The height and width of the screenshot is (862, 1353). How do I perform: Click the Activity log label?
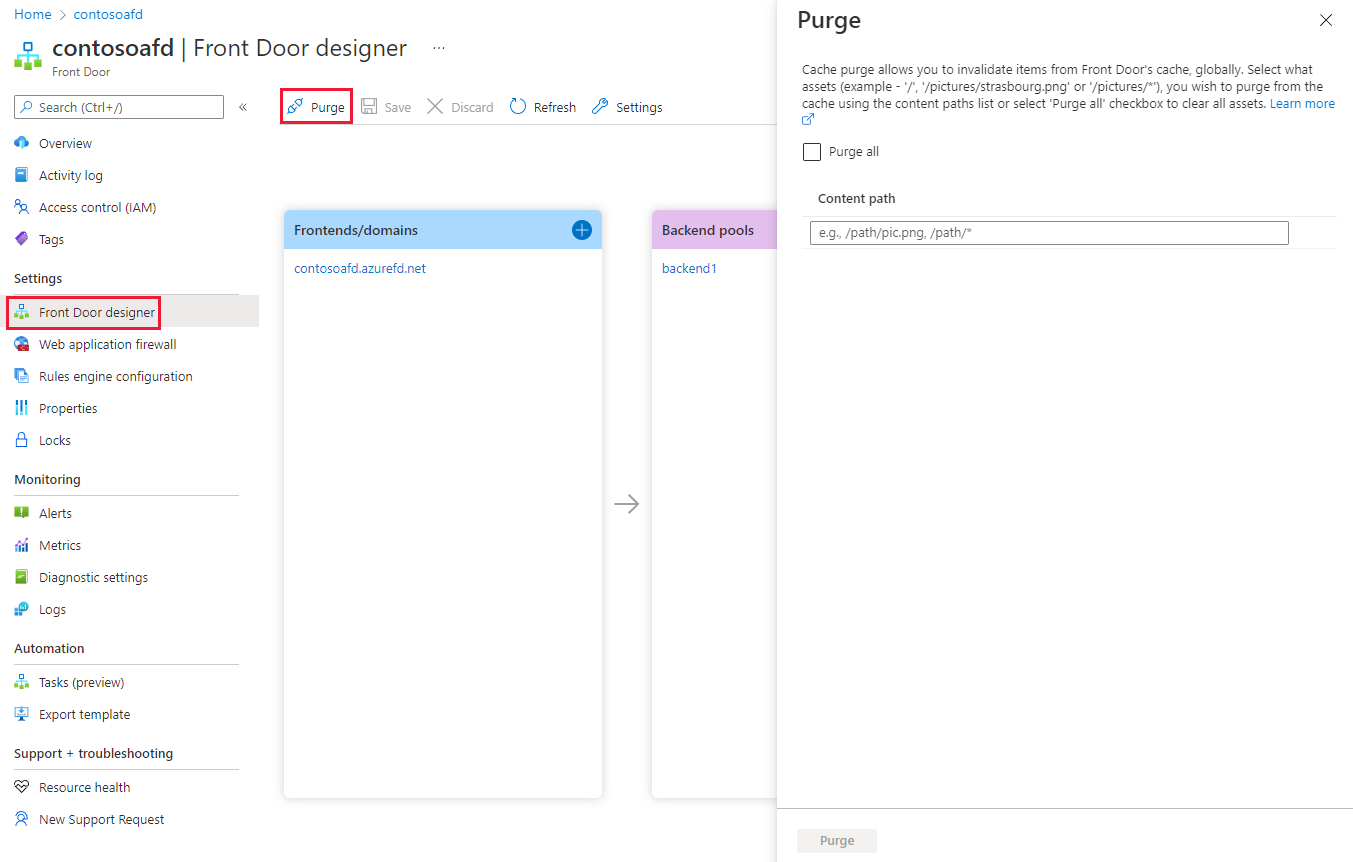[71, 175]
